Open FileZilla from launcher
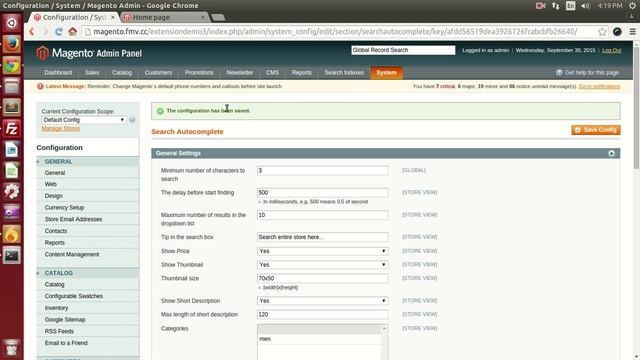Image resolution: width=640 pixels, height=360 pixels. click(11, 129)
